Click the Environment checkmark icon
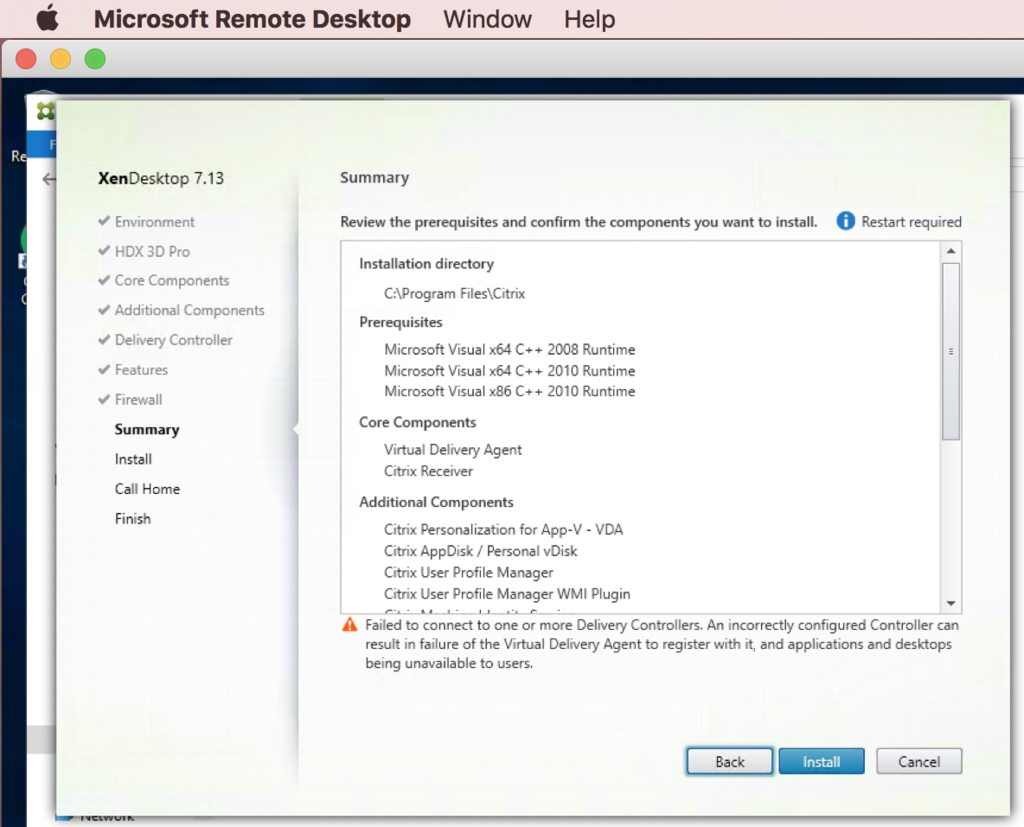The image size is (1024, 827). pyautogui.click(x=104, y=221)
